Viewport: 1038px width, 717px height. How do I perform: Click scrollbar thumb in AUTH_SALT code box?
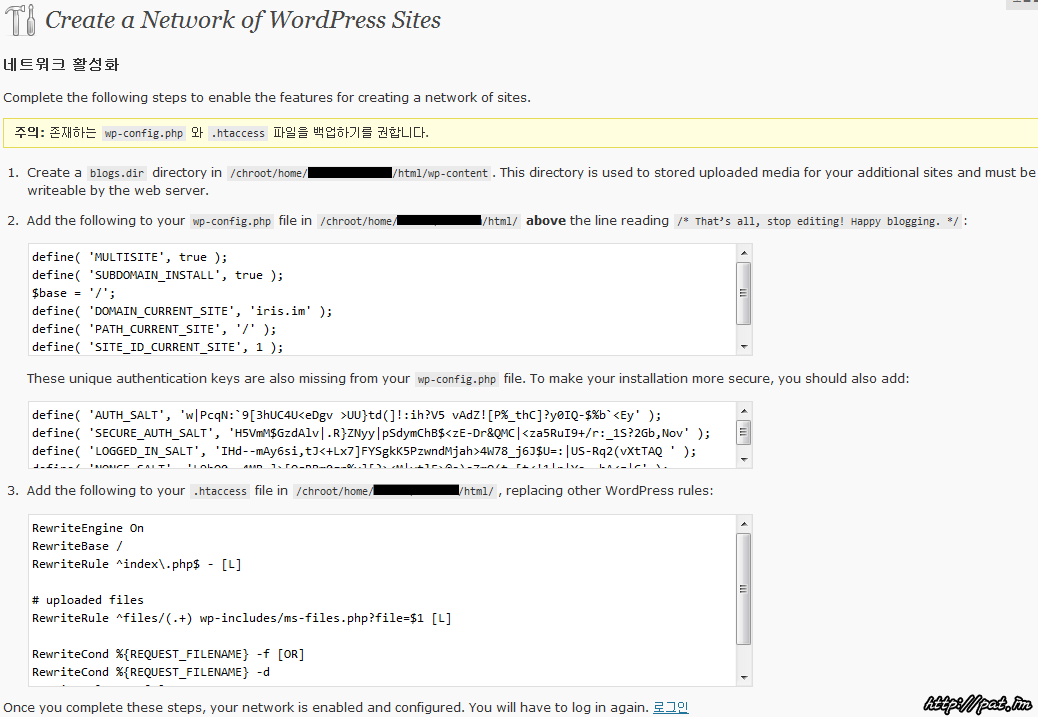point(744,432)
